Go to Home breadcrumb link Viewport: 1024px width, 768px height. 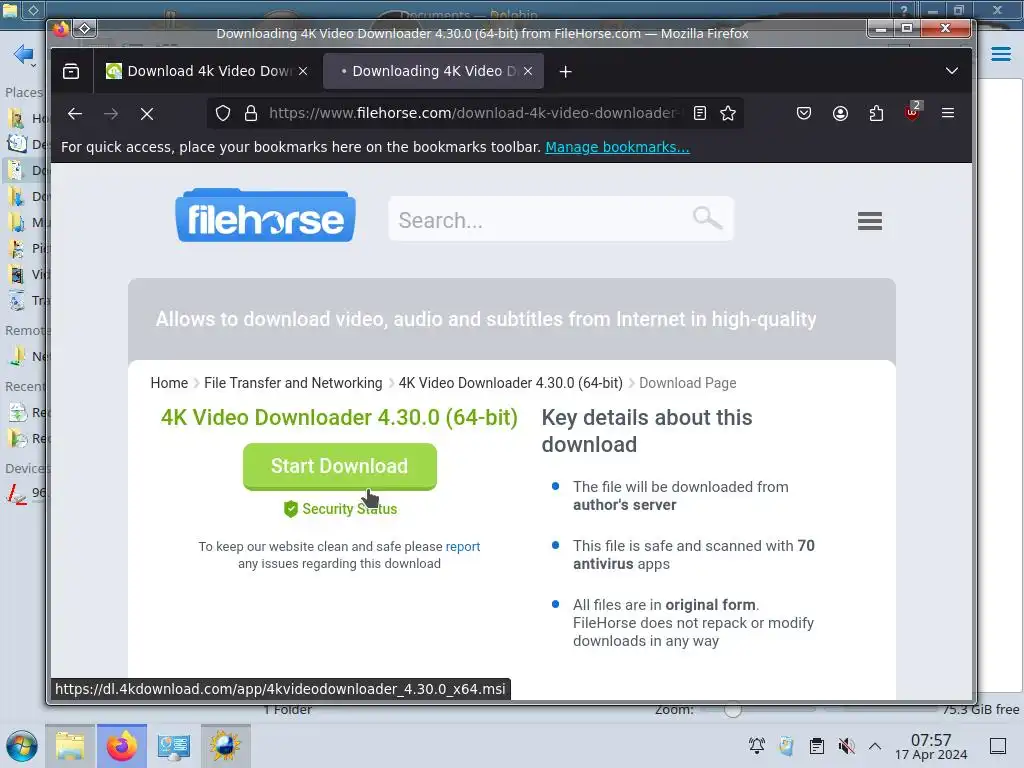click(x=169, y=383)
